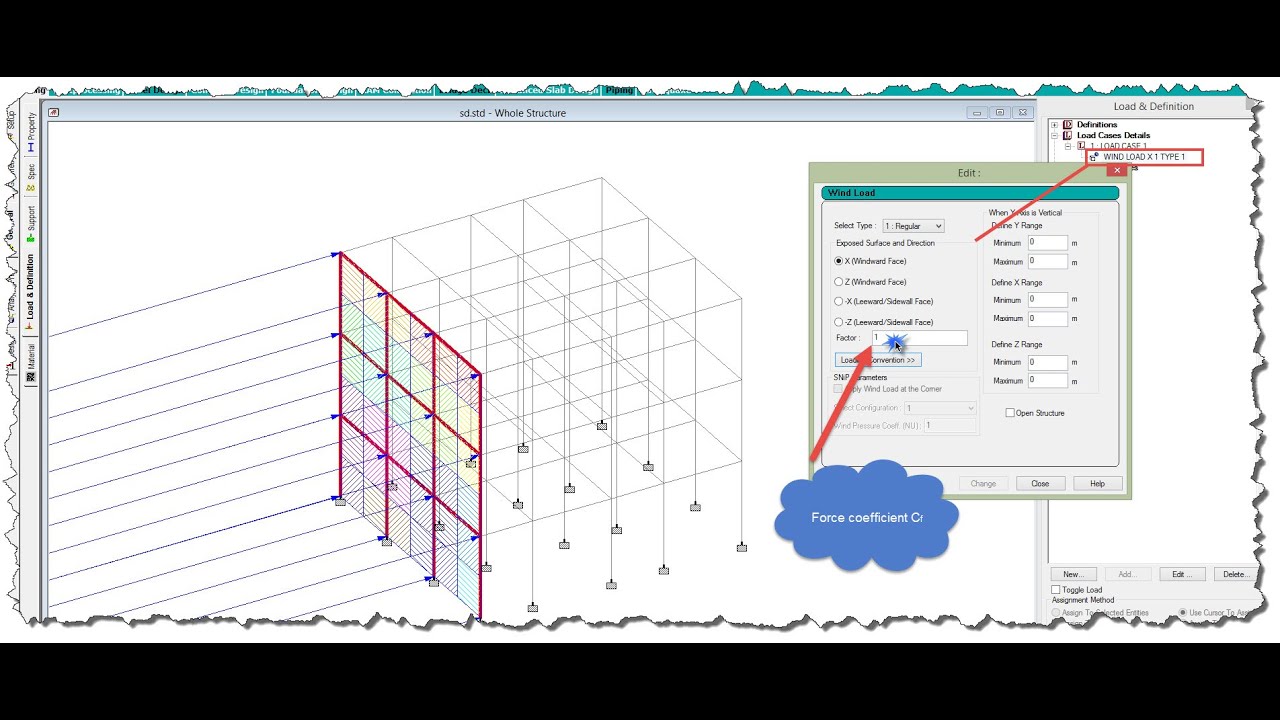This screenshot has width=1280, height=720.
Task: Select X (Windward Face) radio button
Action: point(839,261)
